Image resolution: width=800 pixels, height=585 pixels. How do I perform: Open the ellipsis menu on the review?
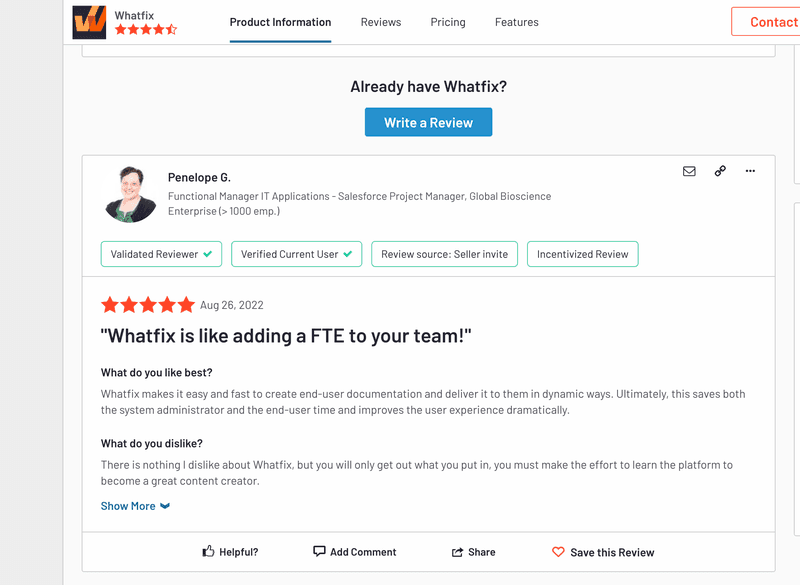(x=750, y=171)
